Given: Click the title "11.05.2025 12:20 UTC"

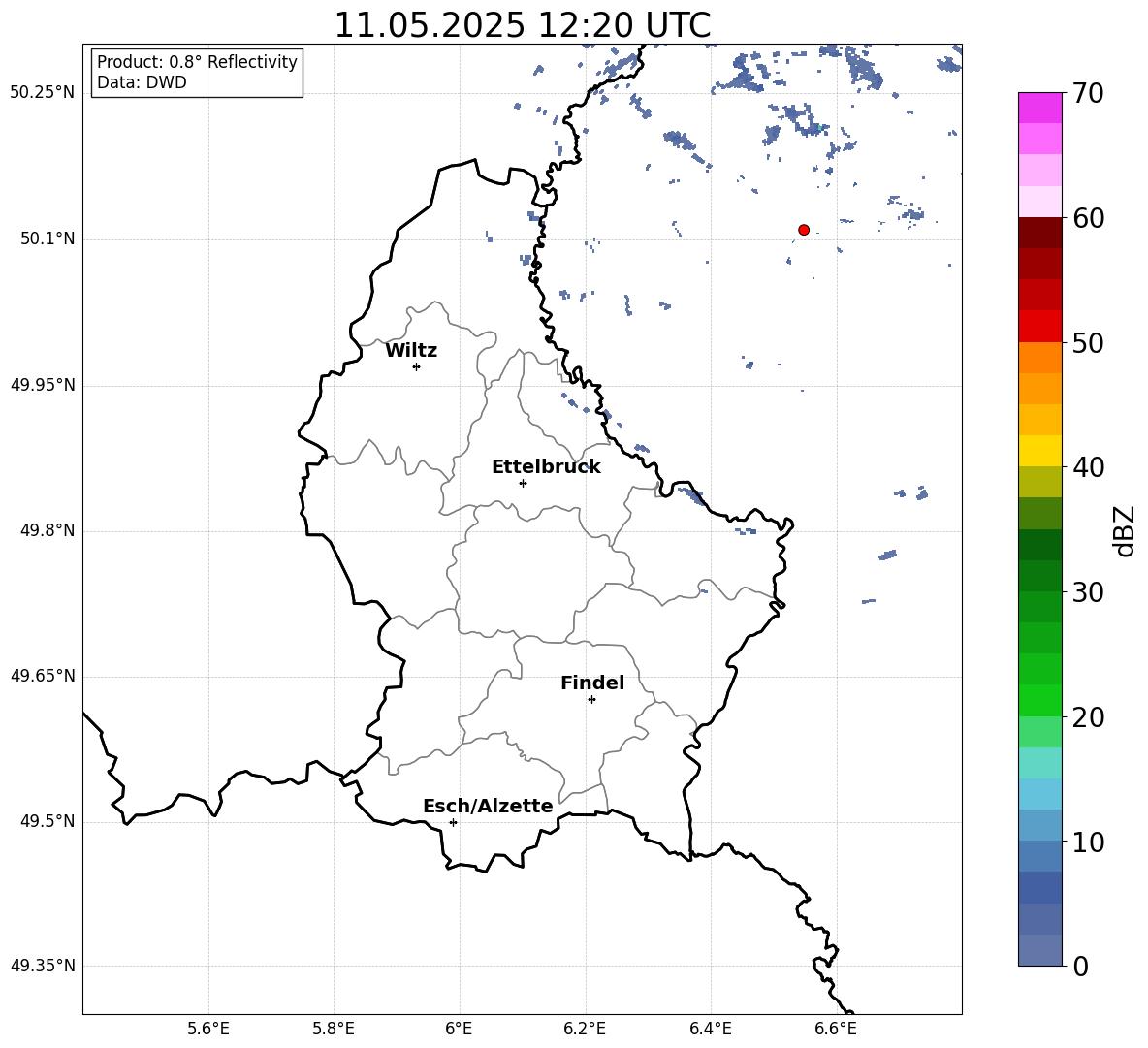Looking at the screenshot, I should click(x=523, y=25).
